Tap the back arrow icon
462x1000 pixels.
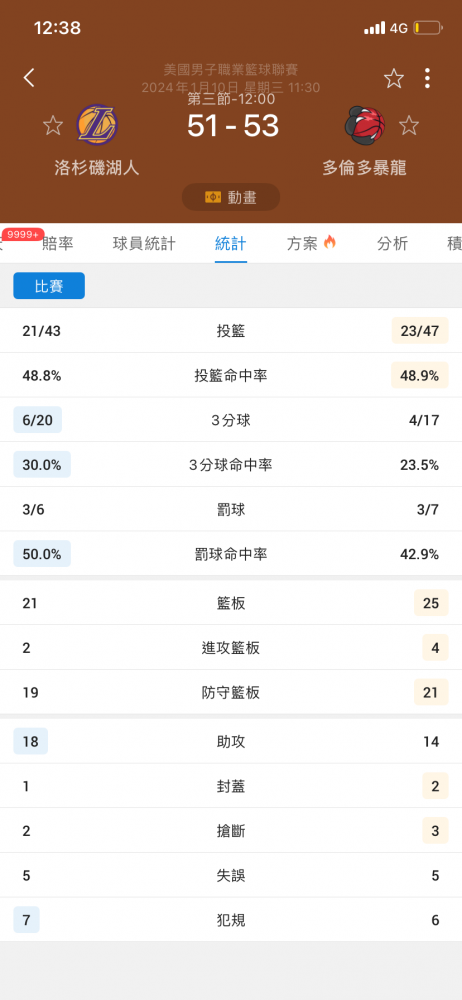coord(29,78)
